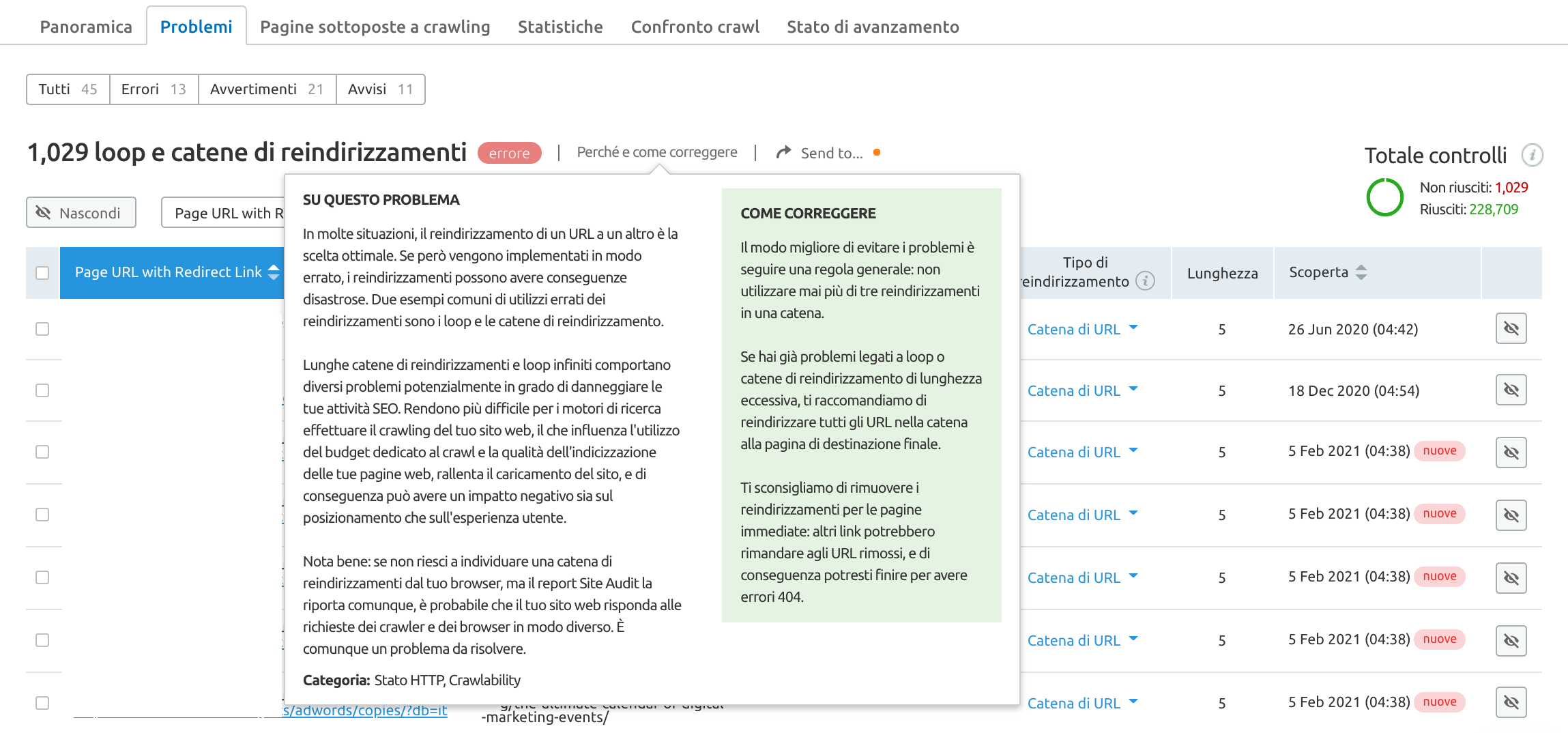Click the Send to share arrow icon
This screenshot has height=733, width=1568.
coord(783,152)
